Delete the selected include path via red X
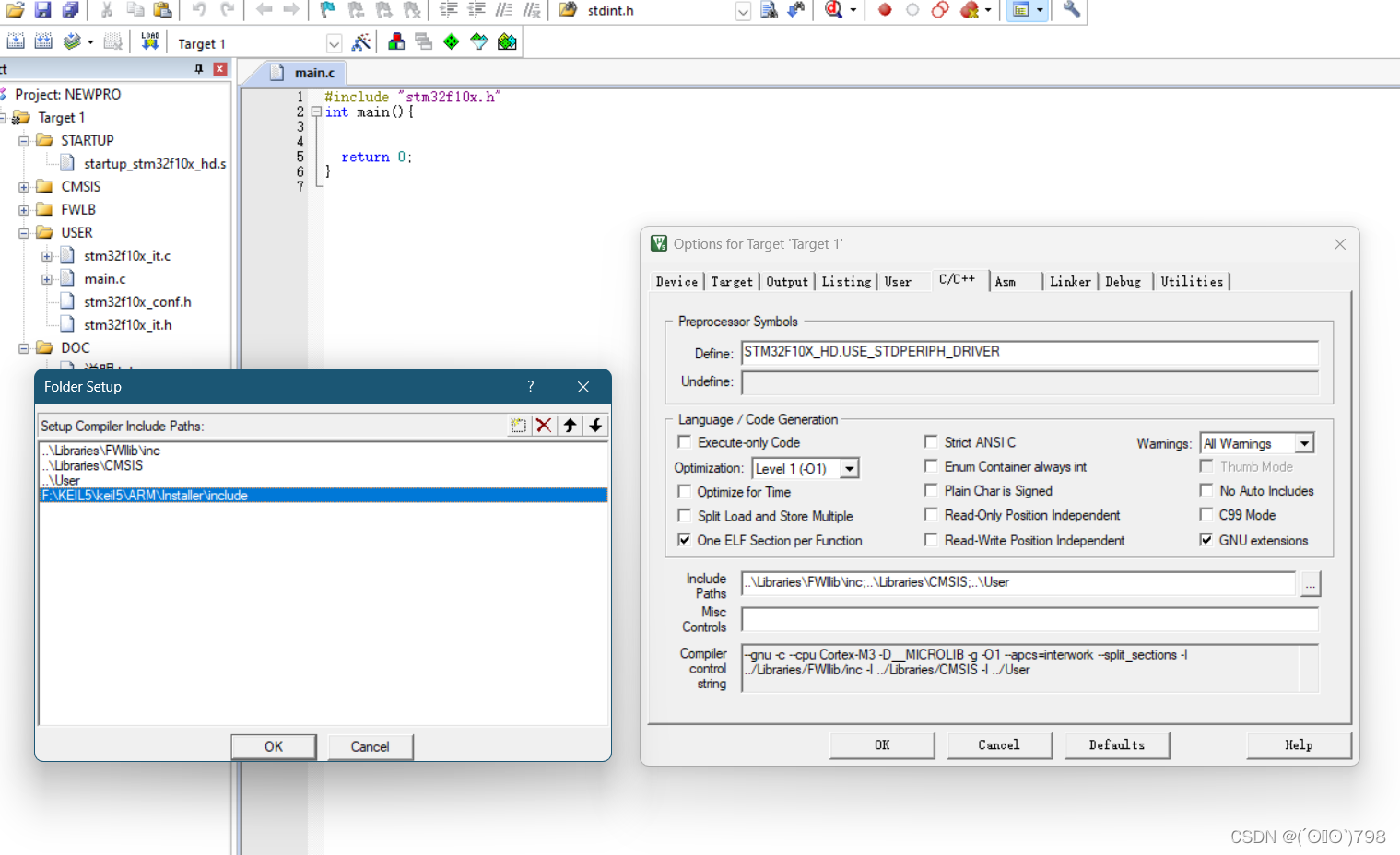The height and width of the screenshot is (855, 1400). [x=543, y=425]
